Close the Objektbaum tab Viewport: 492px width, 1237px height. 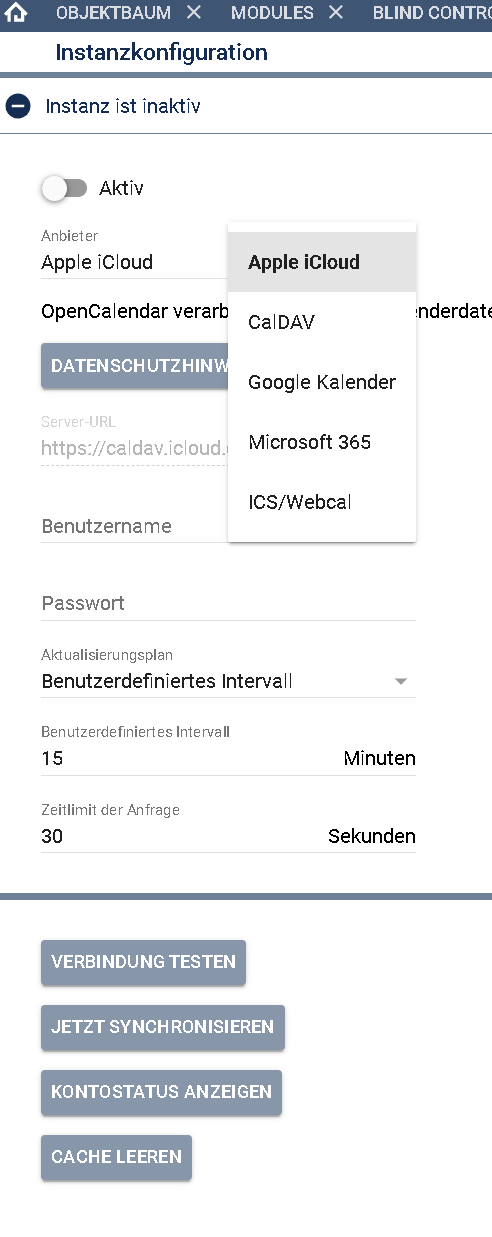(x=194, y=13)
